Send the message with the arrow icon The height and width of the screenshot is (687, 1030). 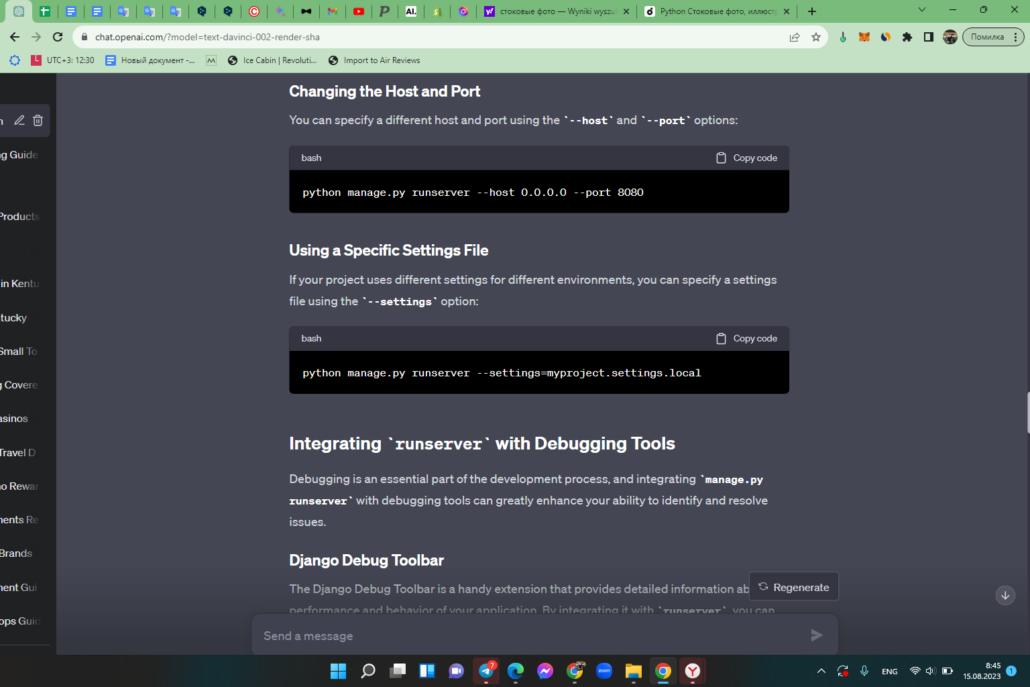click(817, 635)
